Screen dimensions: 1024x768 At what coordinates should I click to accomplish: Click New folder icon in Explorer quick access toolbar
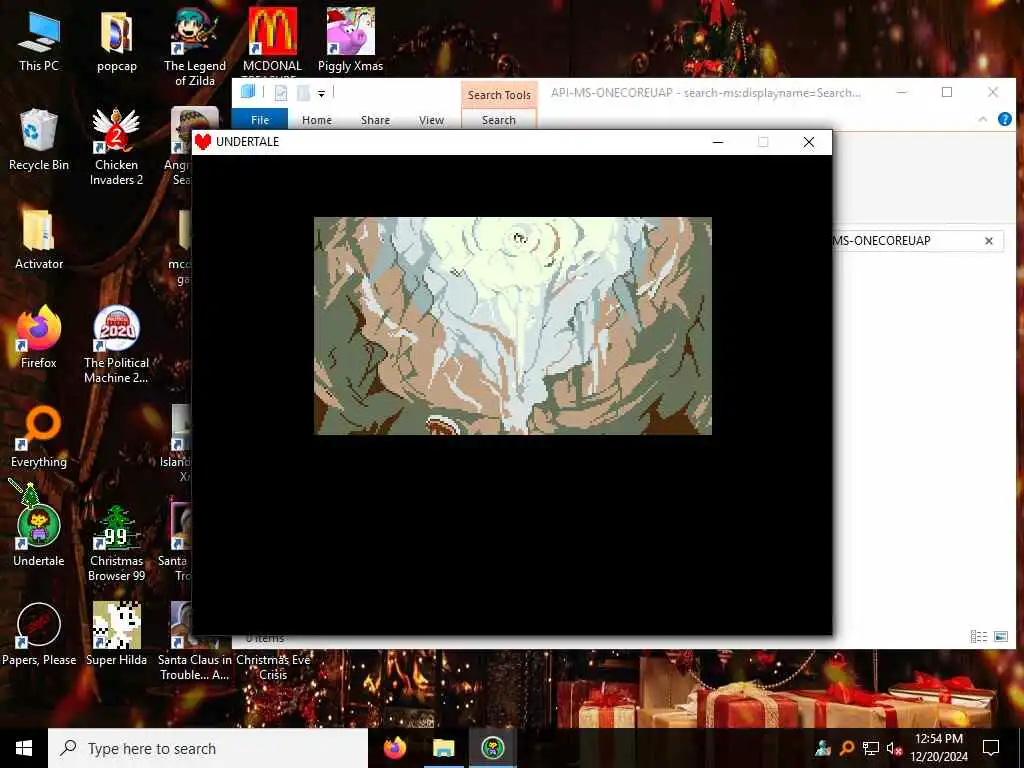(303, 93)
